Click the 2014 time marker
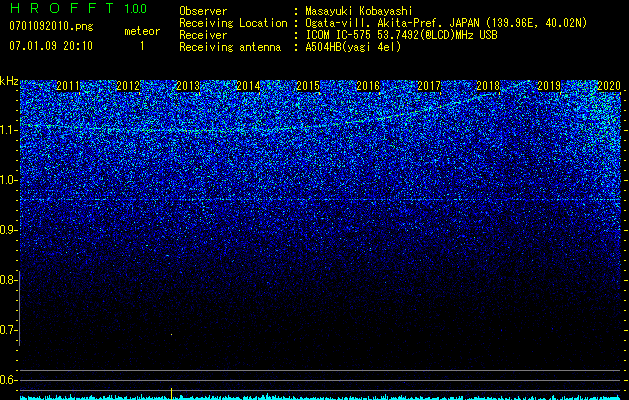This screenshot has height=400, width=629. [x=248, y=86]
